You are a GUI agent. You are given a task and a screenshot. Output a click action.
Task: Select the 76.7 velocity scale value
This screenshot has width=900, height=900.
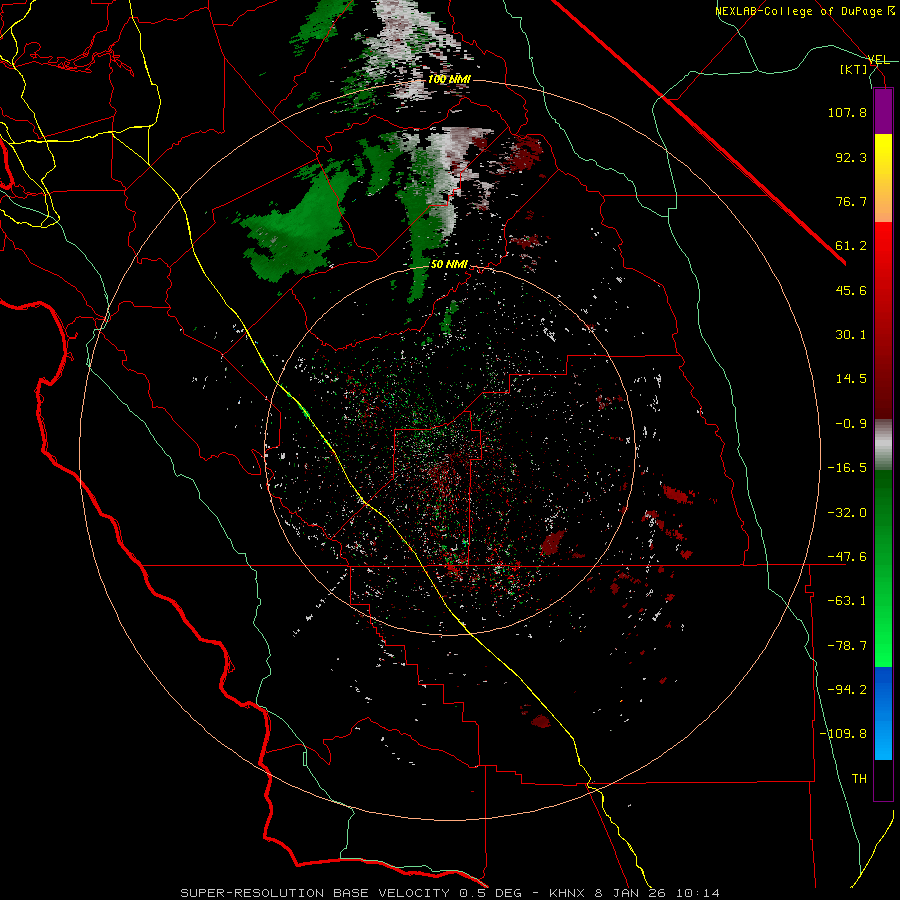click(851, 201)
